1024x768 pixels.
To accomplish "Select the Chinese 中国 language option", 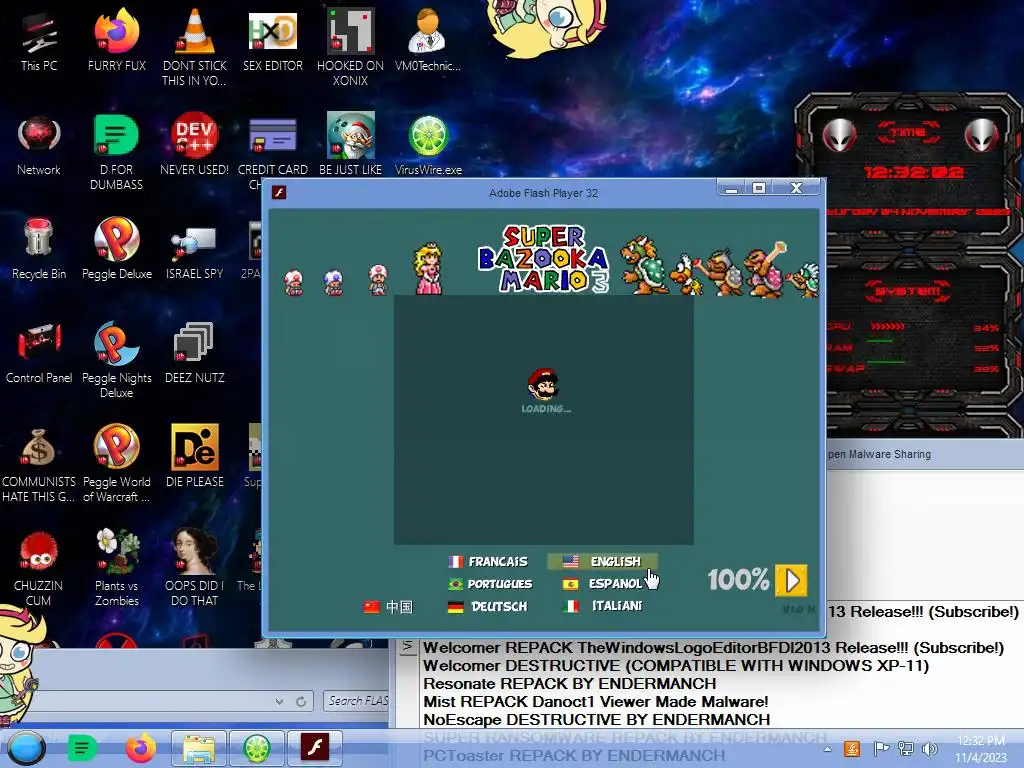I will (388, 607).
